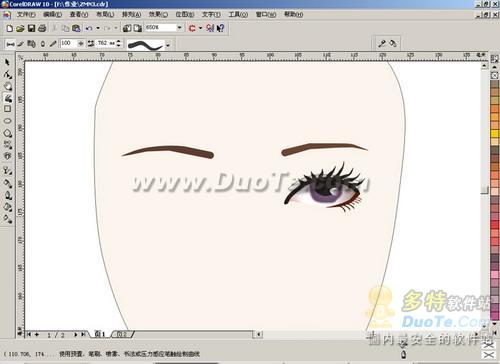Click the Print icon
The height and width of the screenshot is (364, 500).
click(42, 28)
